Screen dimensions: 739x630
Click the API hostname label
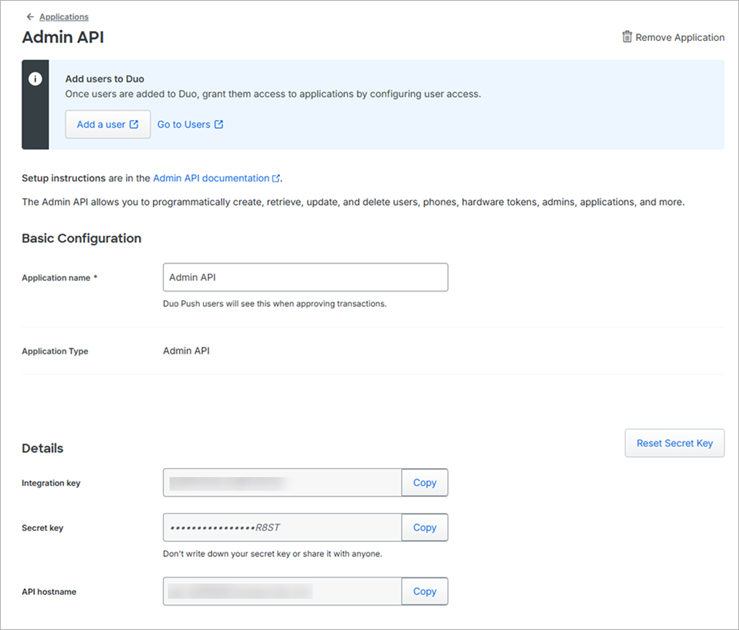[49, 592]
